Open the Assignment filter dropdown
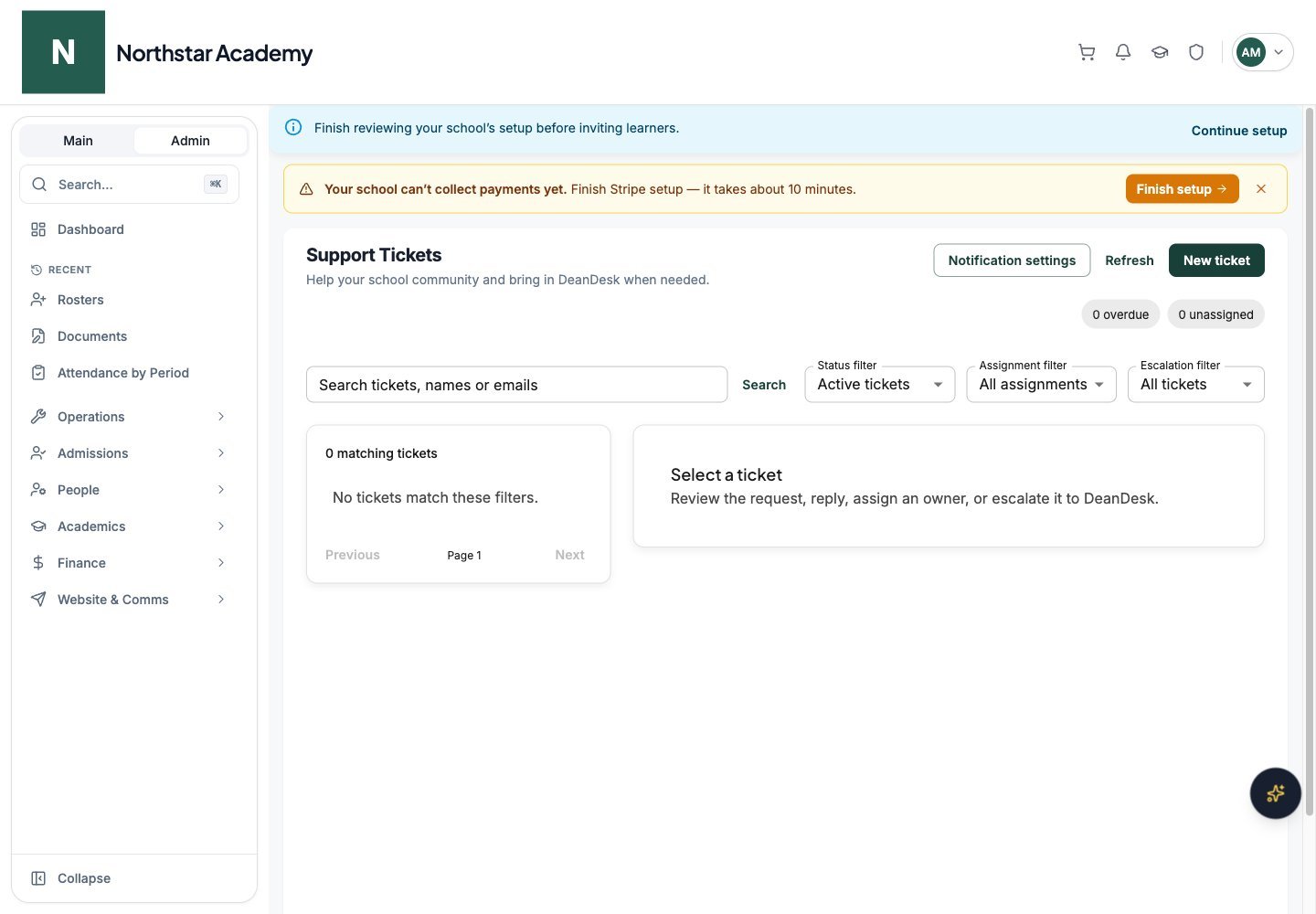1316x914 pixels. click(x=1041, y=385)
